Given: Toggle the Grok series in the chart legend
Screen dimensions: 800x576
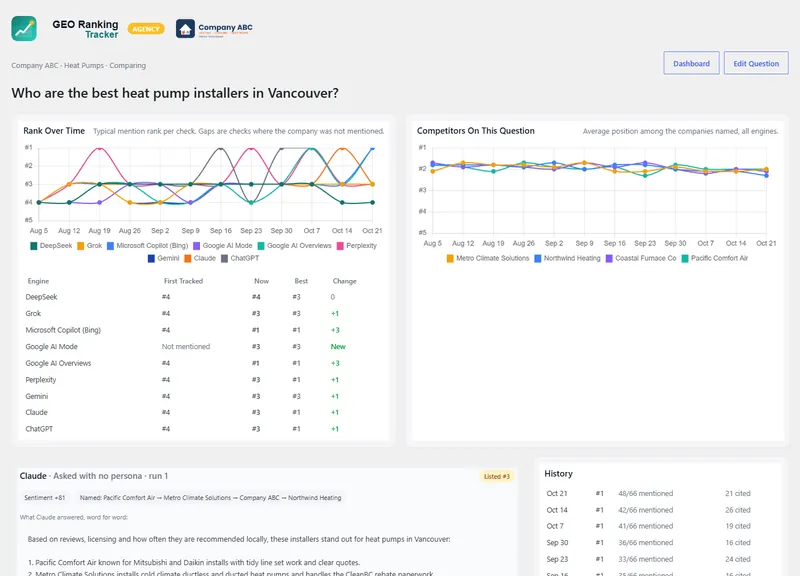Looking at the screenshot, I should tap(90, 245).
